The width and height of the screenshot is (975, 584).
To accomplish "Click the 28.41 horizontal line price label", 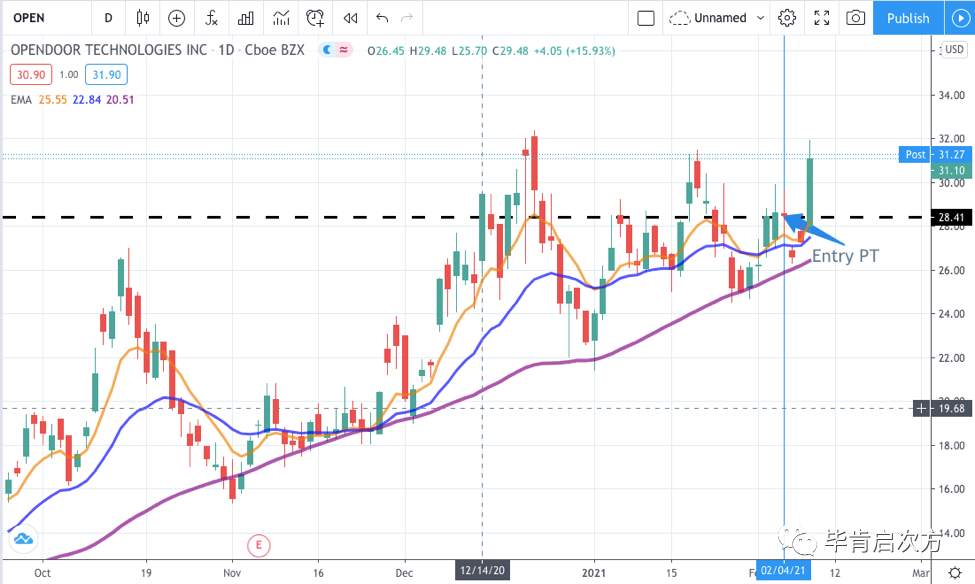I will tap(951, 217).
